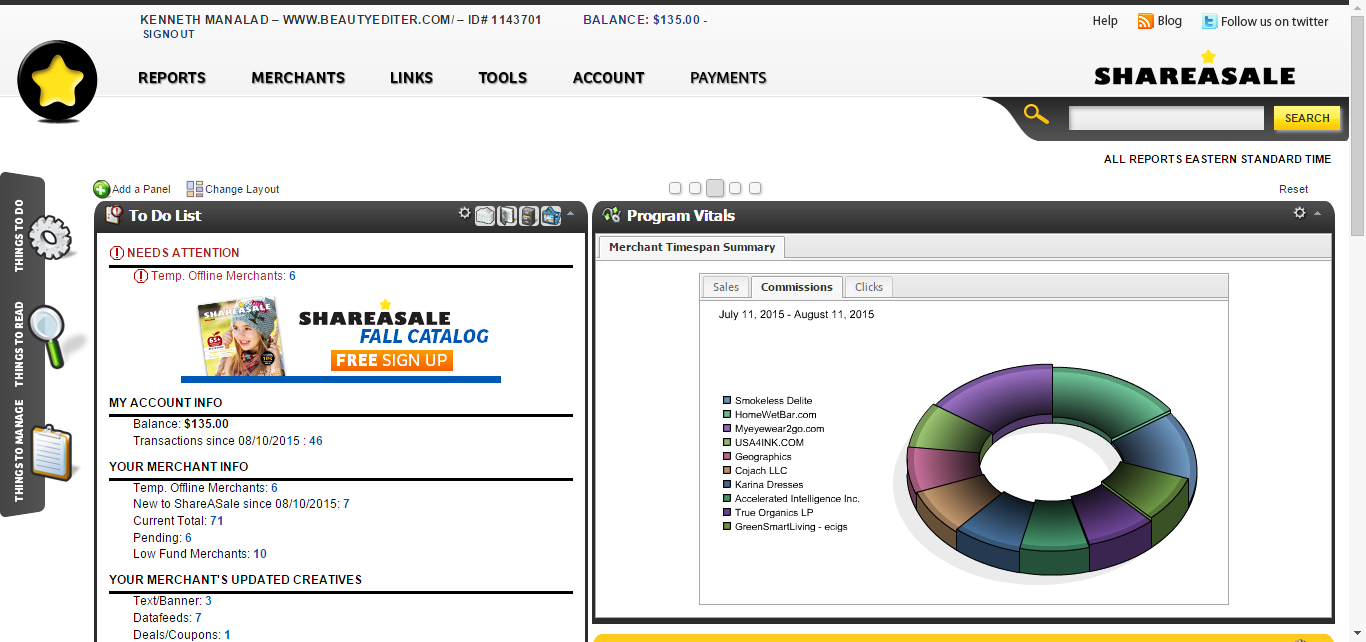Select the first layout option box
1366x642 pixels.
[675, 188]
